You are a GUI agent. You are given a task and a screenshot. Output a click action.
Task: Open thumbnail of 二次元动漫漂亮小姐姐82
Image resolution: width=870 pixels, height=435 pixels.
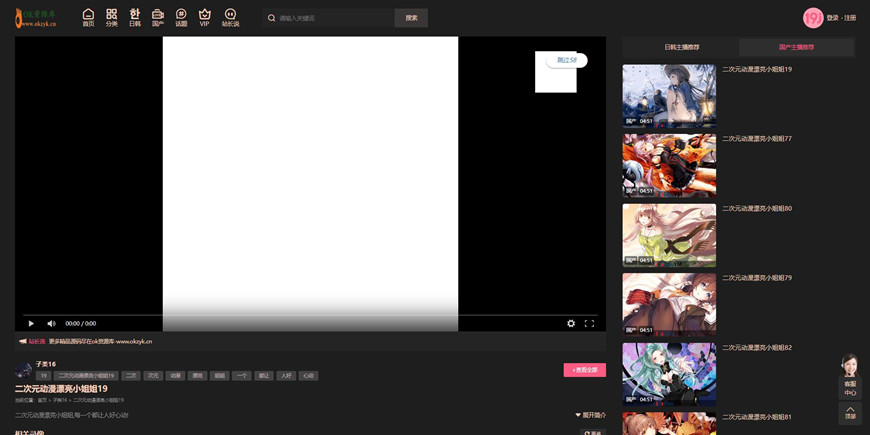(x=669, y=375)
